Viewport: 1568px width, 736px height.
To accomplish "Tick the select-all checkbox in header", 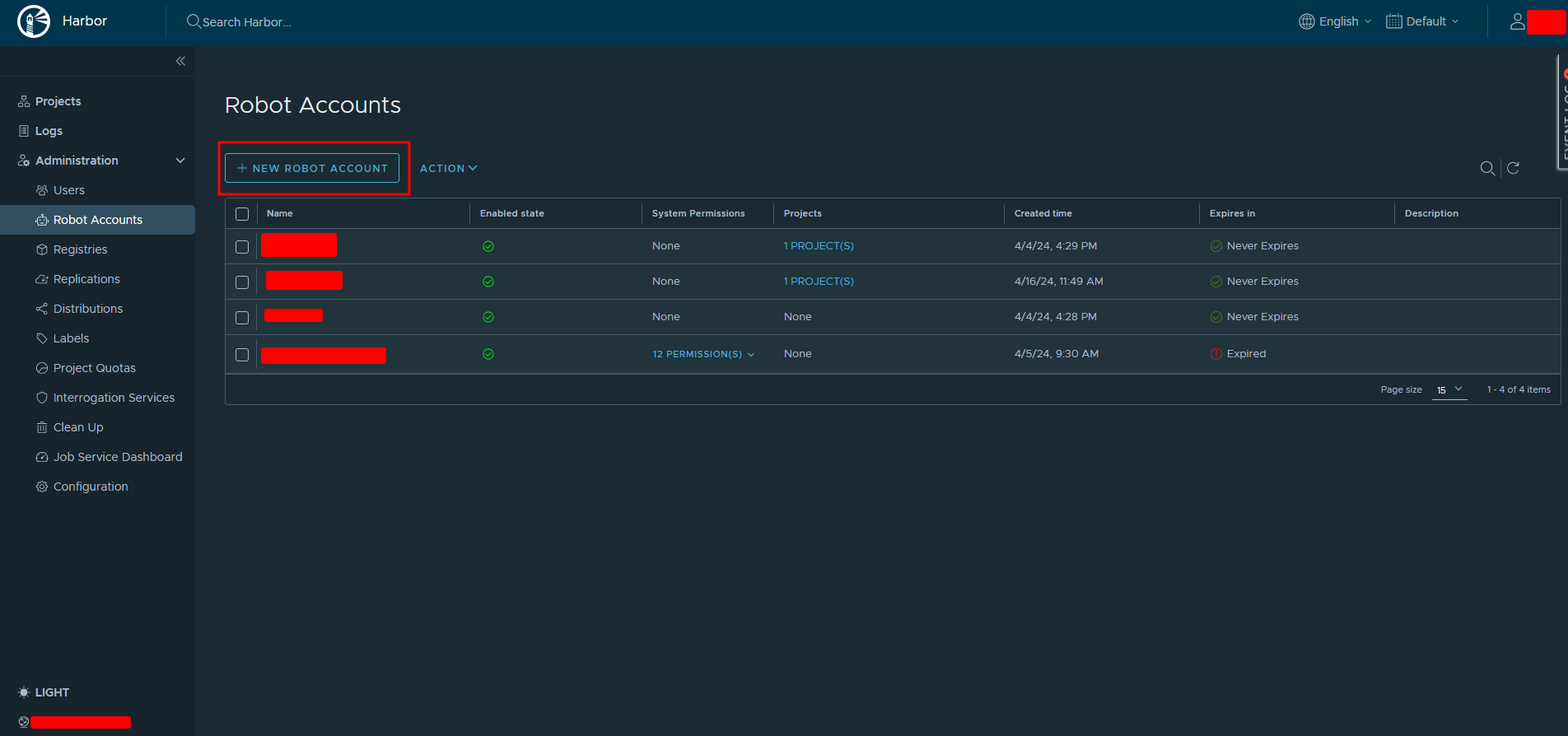I will [242, 214].
